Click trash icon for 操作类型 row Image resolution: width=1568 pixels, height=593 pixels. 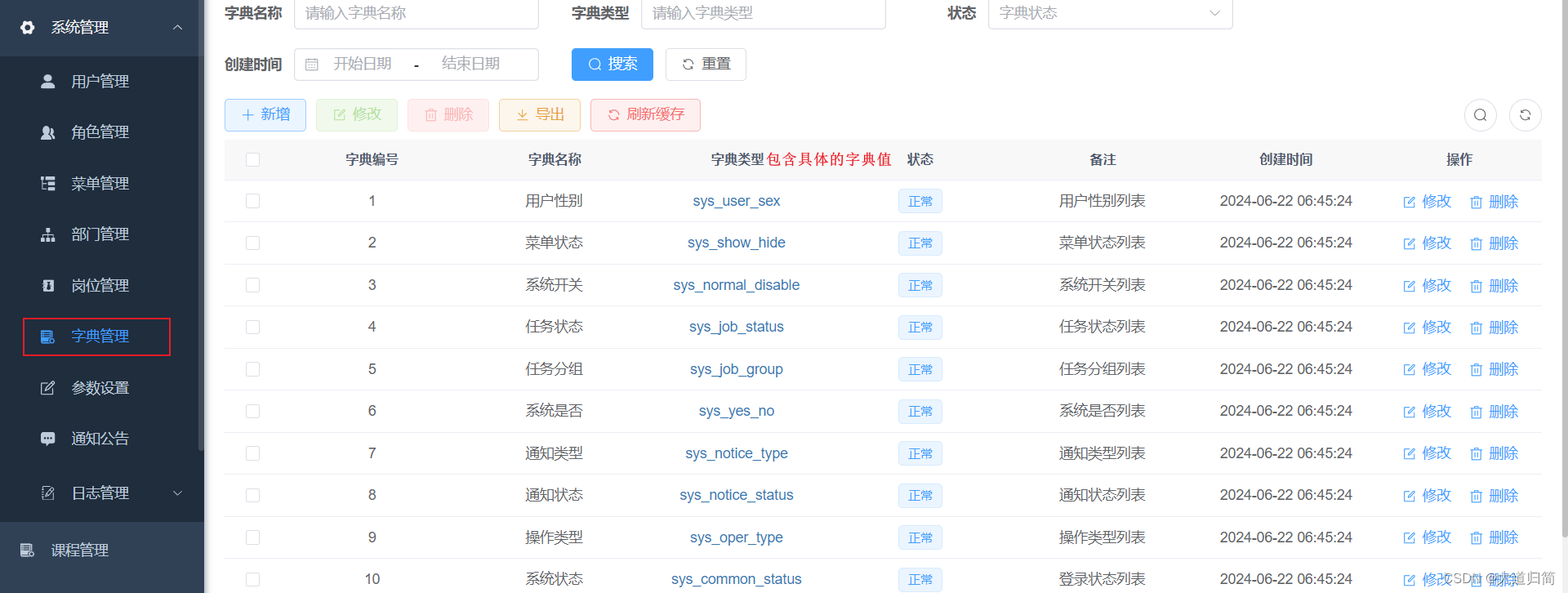(x=1477, y=537)
